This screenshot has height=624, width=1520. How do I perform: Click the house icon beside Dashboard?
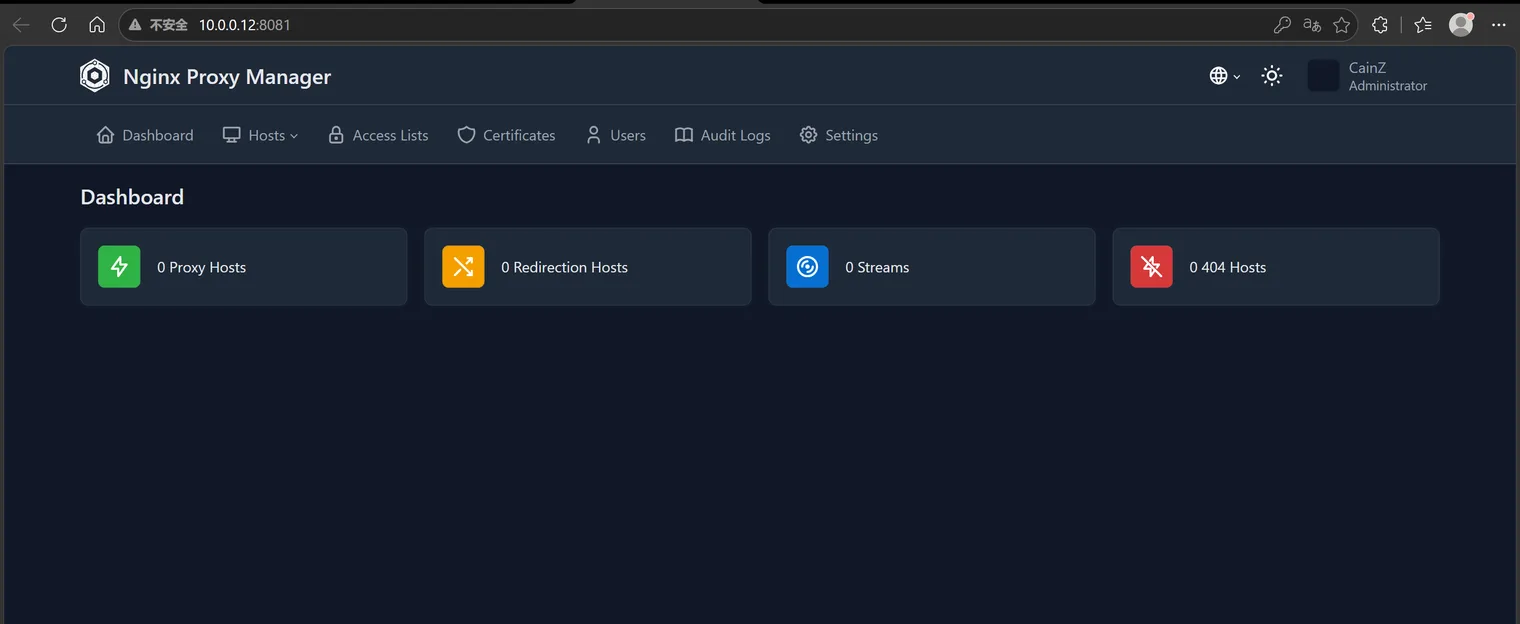[x=105, y=135]
